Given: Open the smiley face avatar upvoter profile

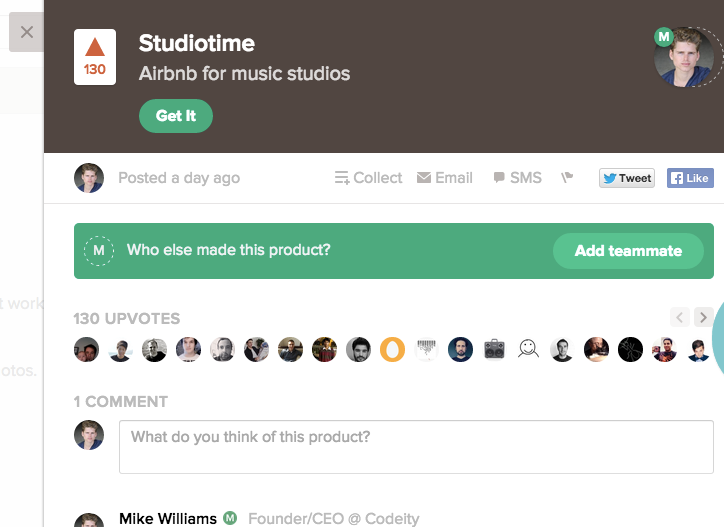Looking at the screenshot, I should pyautogui.click(x=528, y=349).
